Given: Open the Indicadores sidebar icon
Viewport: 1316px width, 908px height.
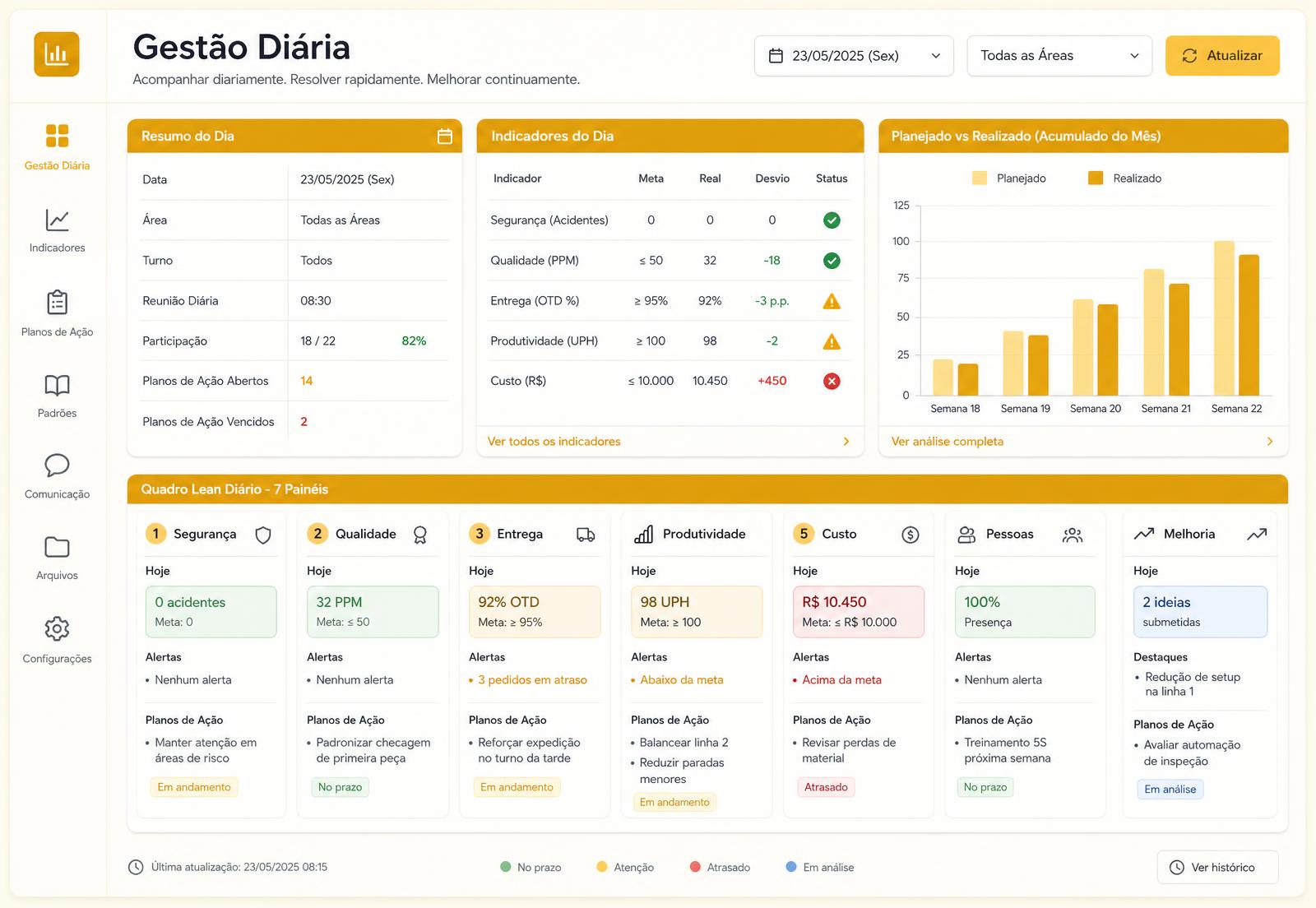Looking at the screenshot, I should pyautogui.click(x=57, y=220).
